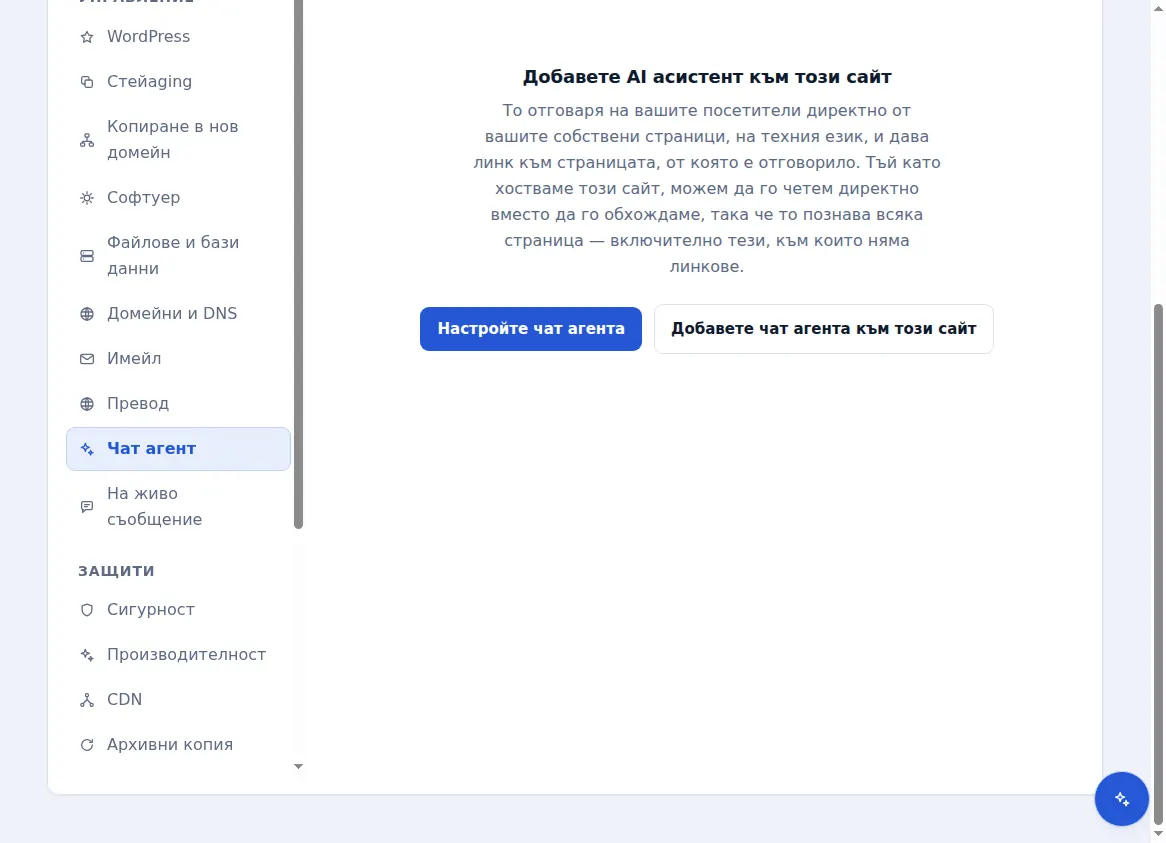This screenshot has height=843, width=1166.
Task: Select Копиране в нов домейн
Action: pyautogui.click(x=178, y=140)
